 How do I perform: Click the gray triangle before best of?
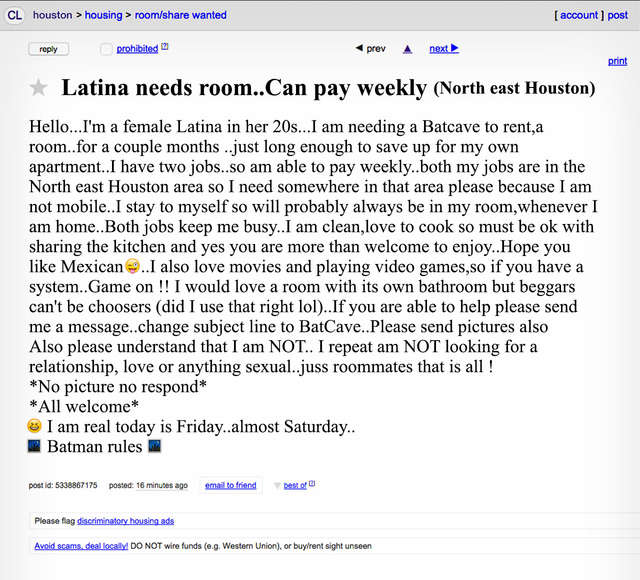pos(277,486)
